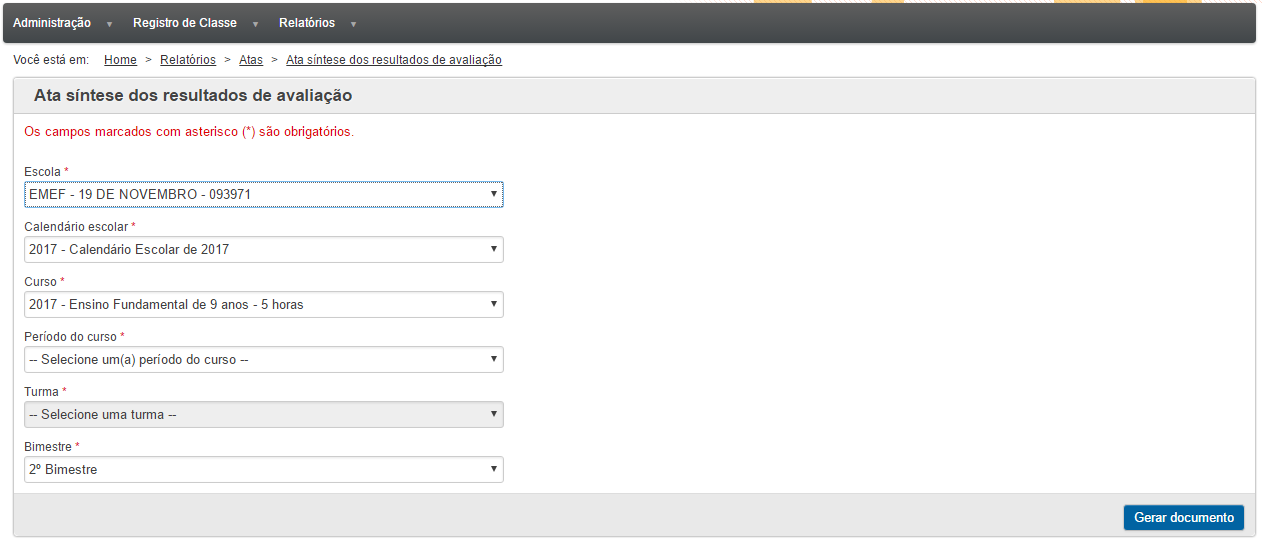Image resolution: width=1264 pixels, height=544 pixels.
Task: Click the Escola dropdown arrow icon
Action: click(494, 194)
